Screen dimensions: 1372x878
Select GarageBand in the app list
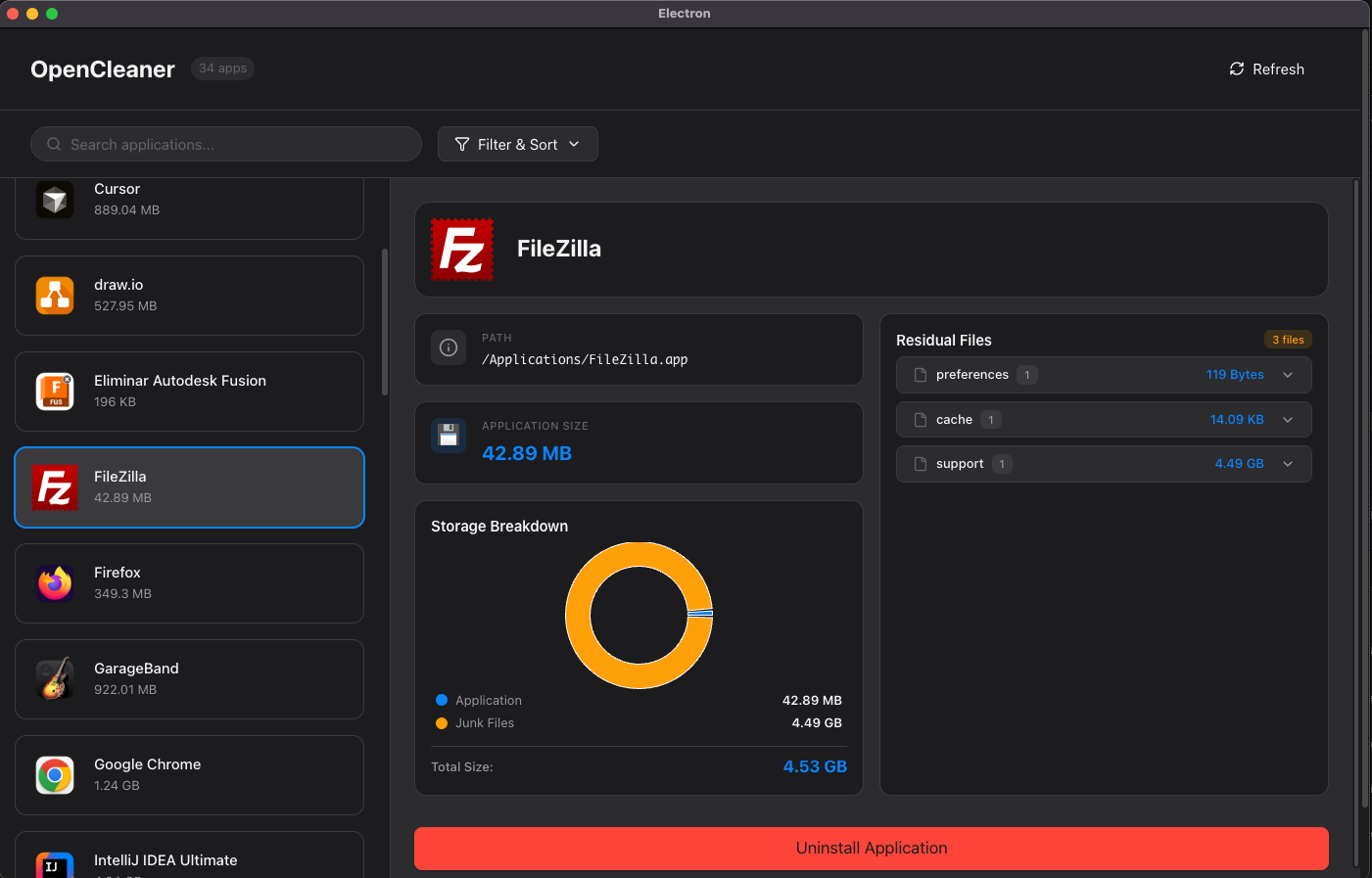[x=189, y=679]
